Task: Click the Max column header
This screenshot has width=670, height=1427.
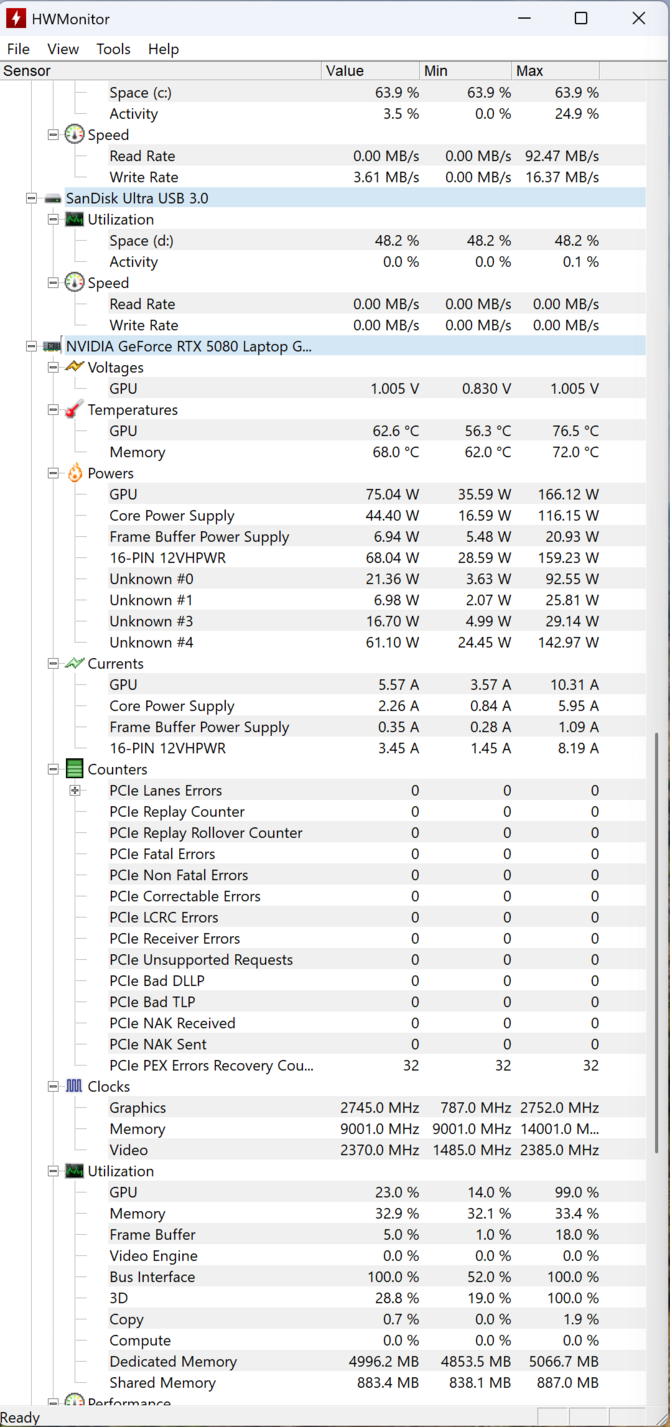Action: tap(556, 70)
